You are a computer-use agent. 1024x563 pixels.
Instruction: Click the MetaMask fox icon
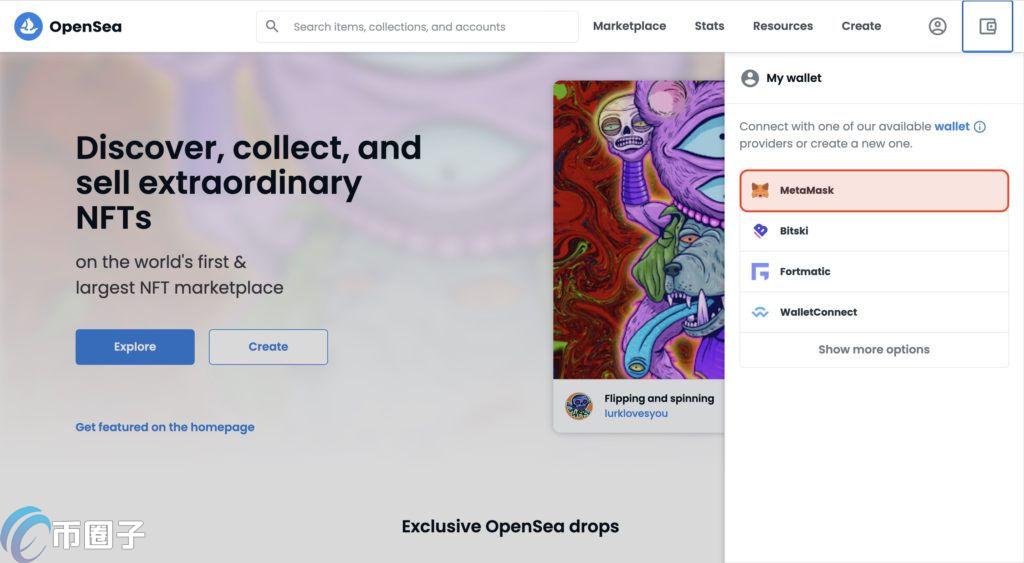click(x=760, y=191)
